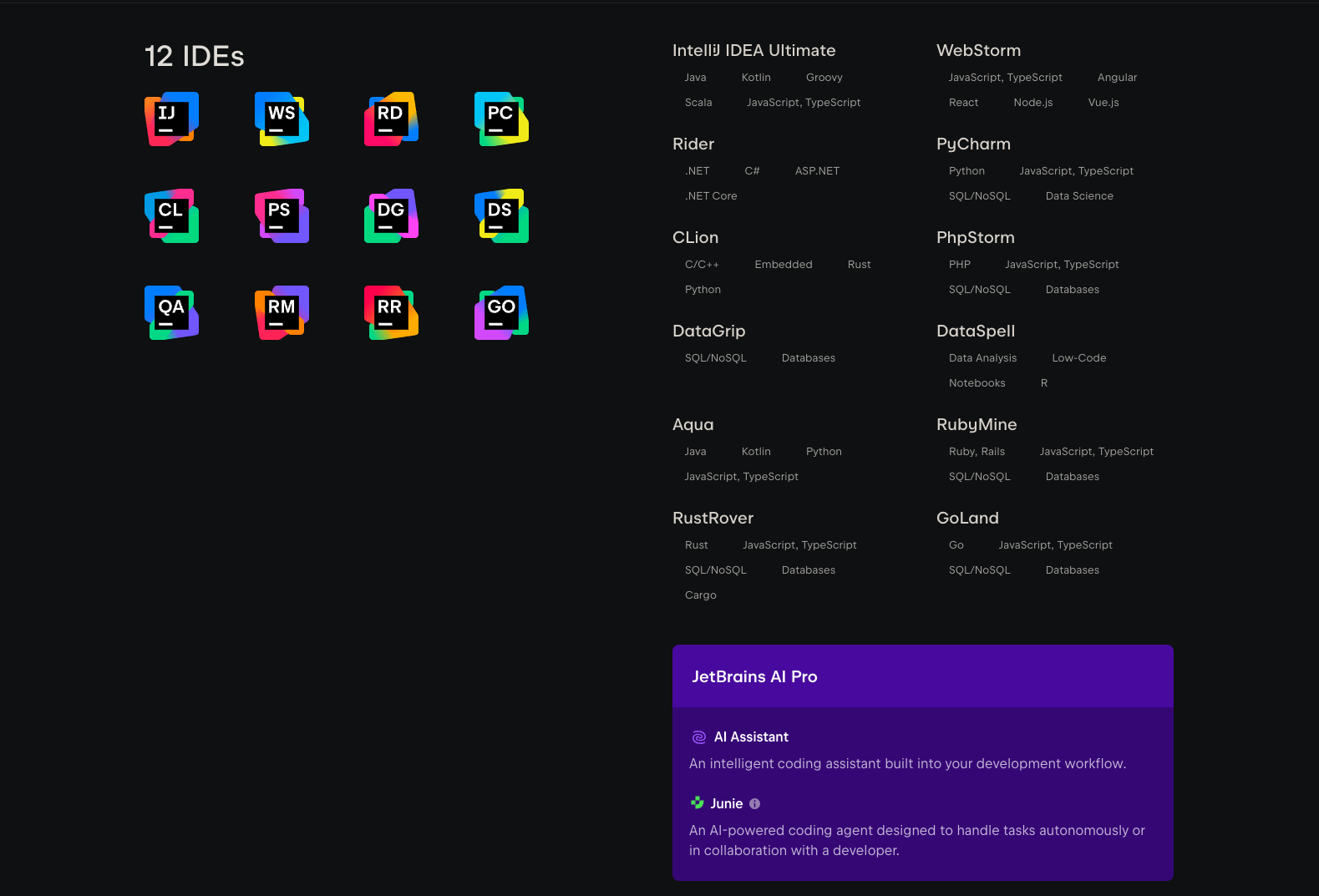
Task: Click Cargo under RustRover
Action: (x=701, y=595)
